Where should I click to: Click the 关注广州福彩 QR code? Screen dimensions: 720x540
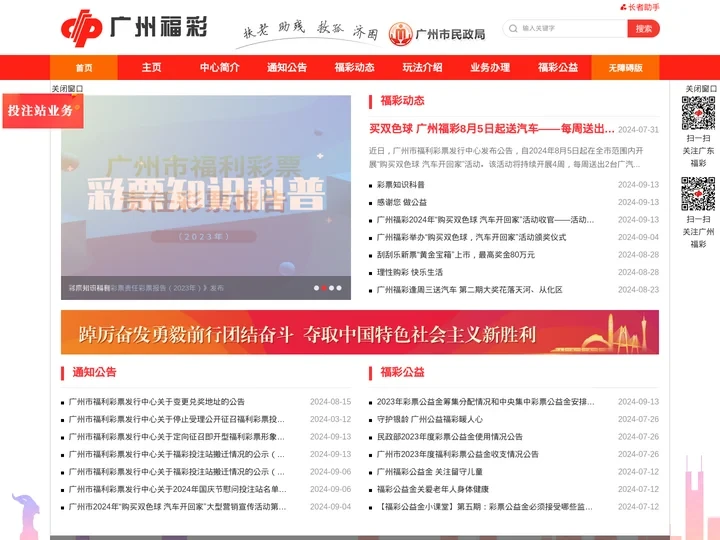698,193
